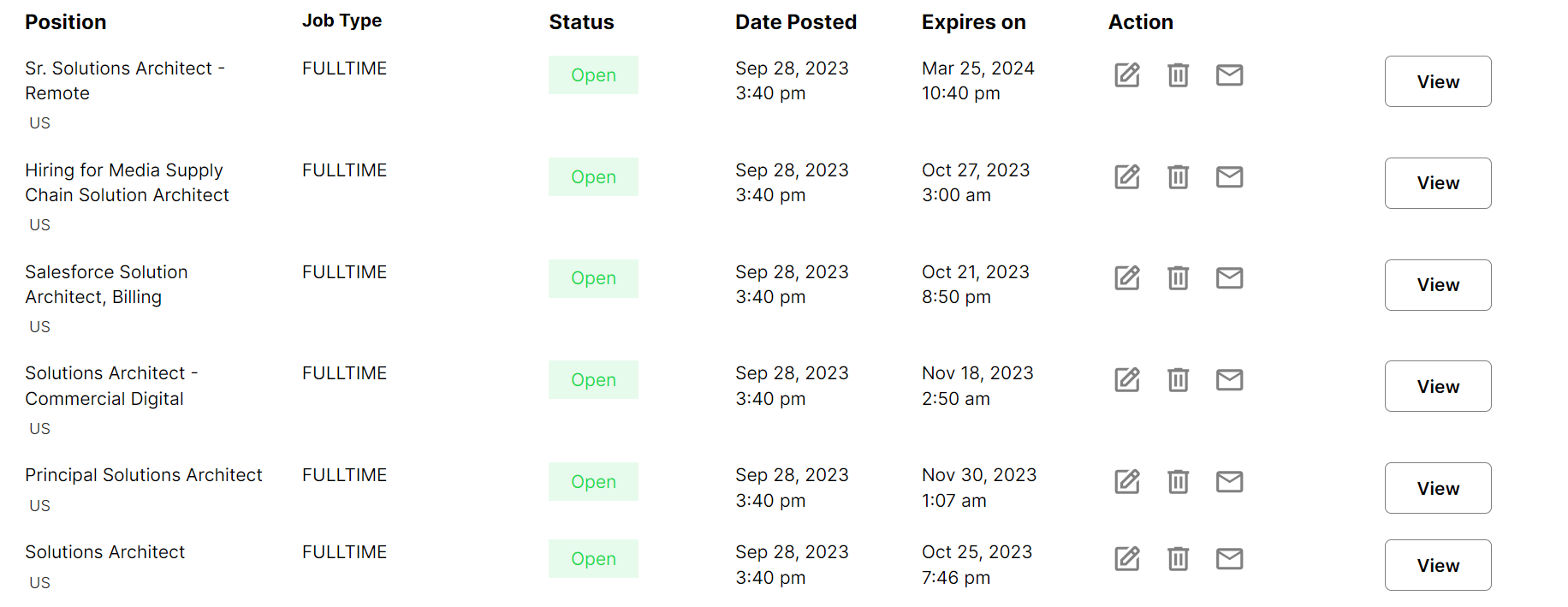Image resolution: width=1568 pixels, height=607 pixels.
Task: Edit the Salesforce Solution Architect, Billing posting
Action: point(1127,278)
